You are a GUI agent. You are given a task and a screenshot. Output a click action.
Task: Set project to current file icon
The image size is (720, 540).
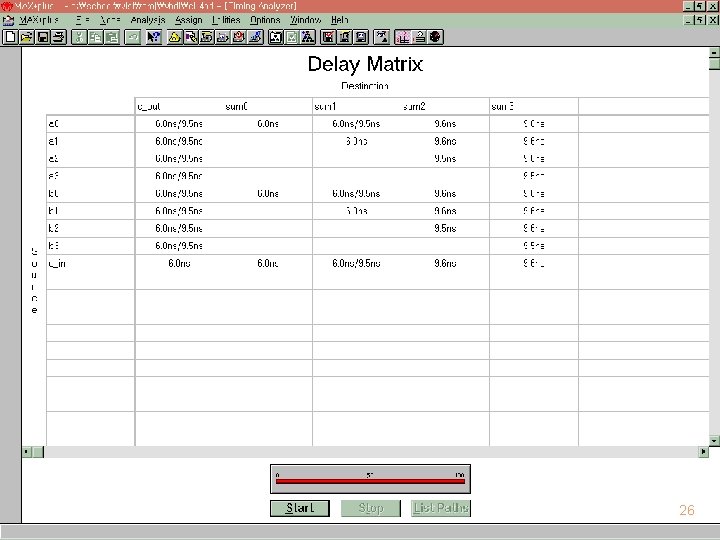(x=292, y=37)
